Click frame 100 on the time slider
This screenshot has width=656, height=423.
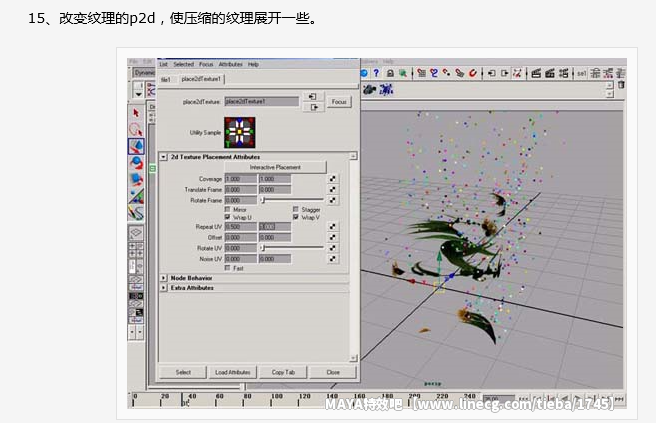277,396
